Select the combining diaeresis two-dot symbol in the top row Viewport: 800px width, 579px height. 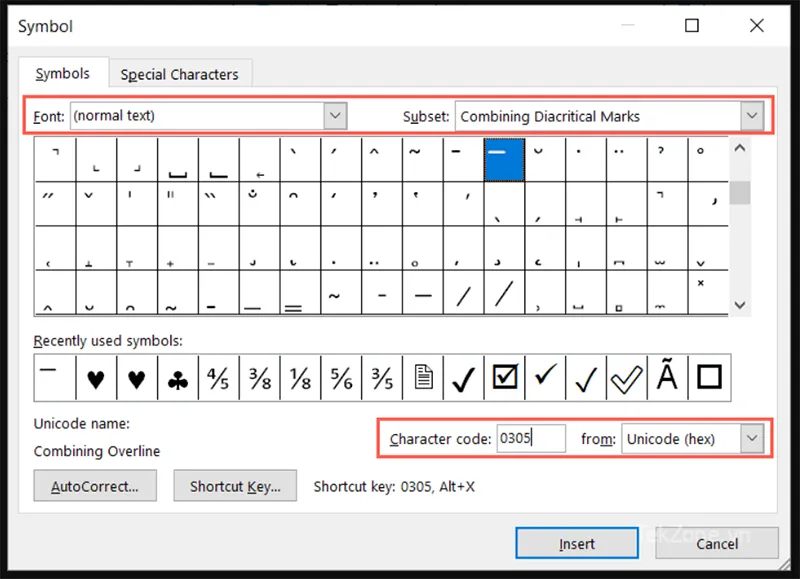coord(627,160)
